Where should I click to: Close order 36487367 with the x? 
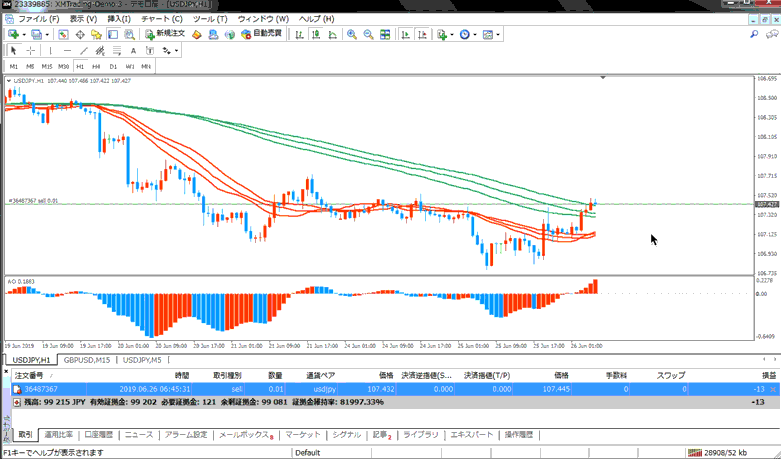(x=772, y=389)
